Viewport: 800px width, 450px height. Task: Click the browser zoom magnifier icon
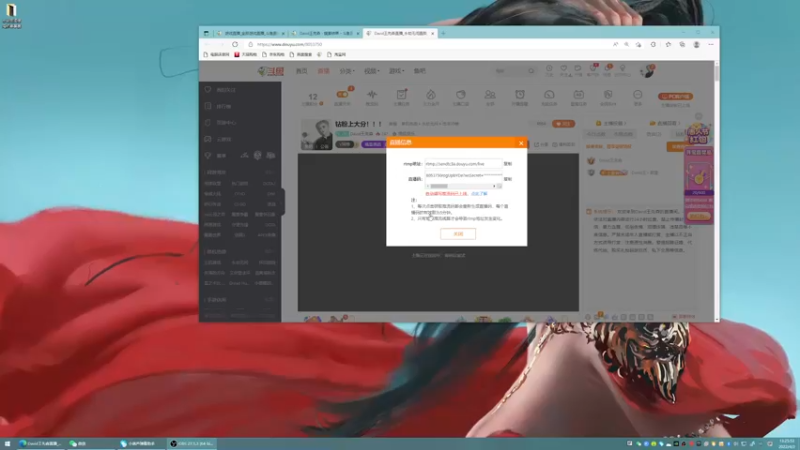click(x=627, y=44)
